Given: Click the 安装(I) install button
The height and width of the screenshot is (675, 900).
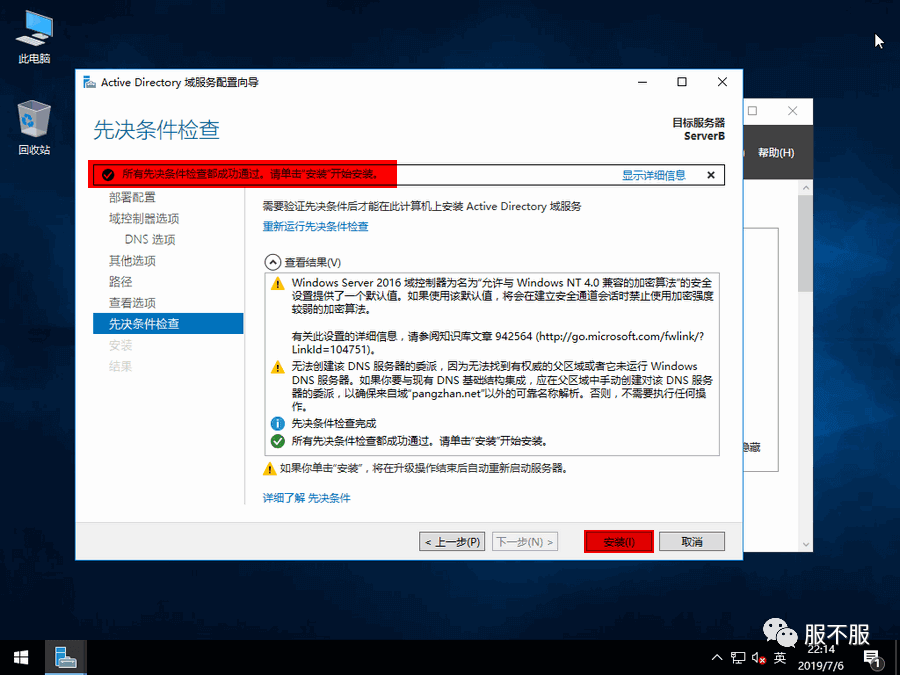Looking at the screenshot, I should pos(619,542).
